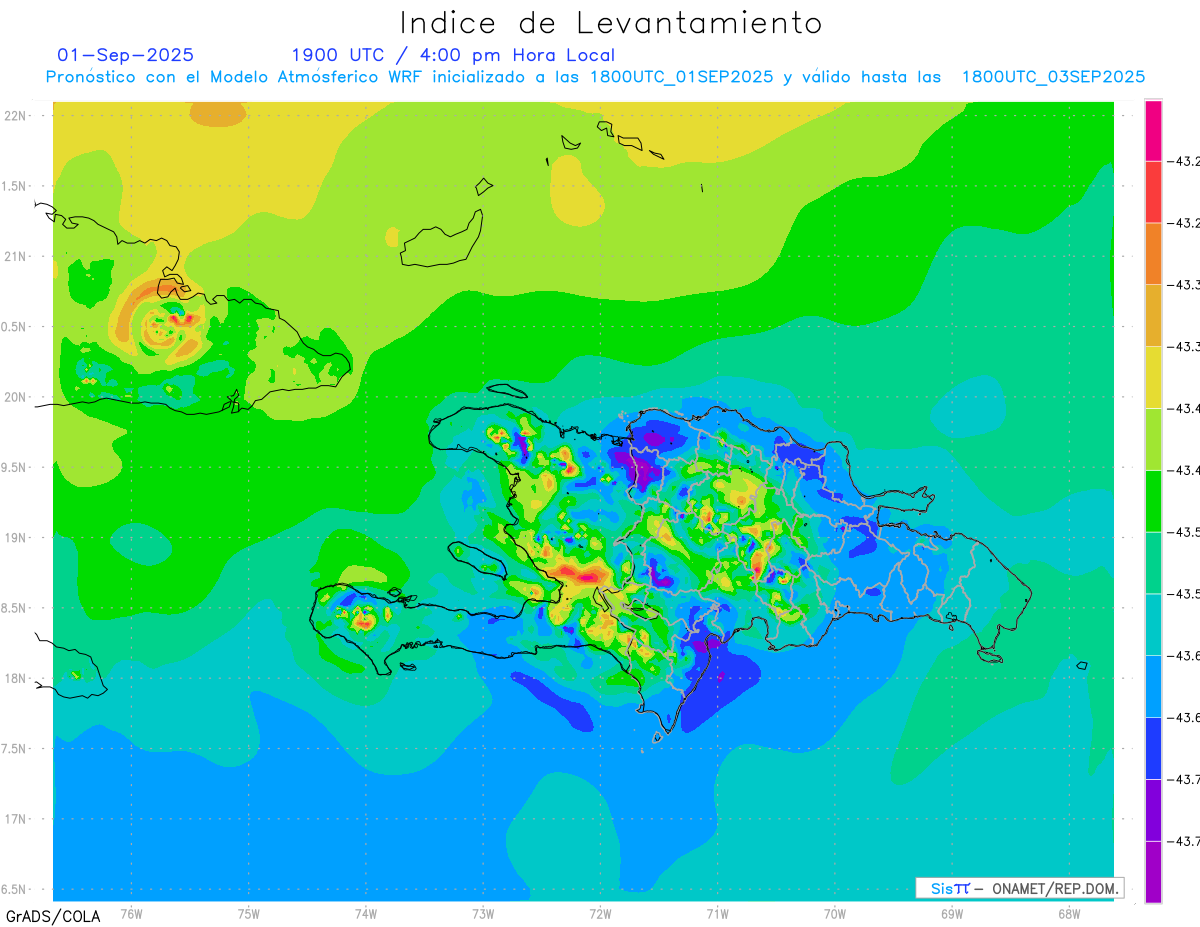Click the "ONAMET/REP.DOM." attribution box
Viewport: 1200px width, 927px height.
[x=1019, y=888]
